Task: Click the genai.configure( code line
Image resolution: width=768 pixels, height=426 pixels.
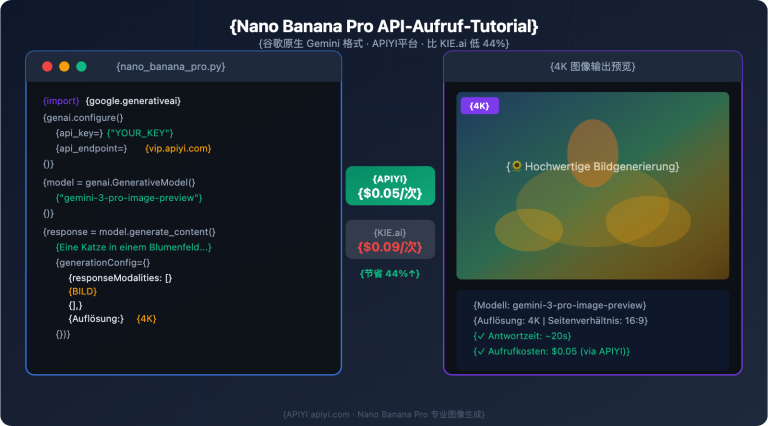Action: pos(83,118)
